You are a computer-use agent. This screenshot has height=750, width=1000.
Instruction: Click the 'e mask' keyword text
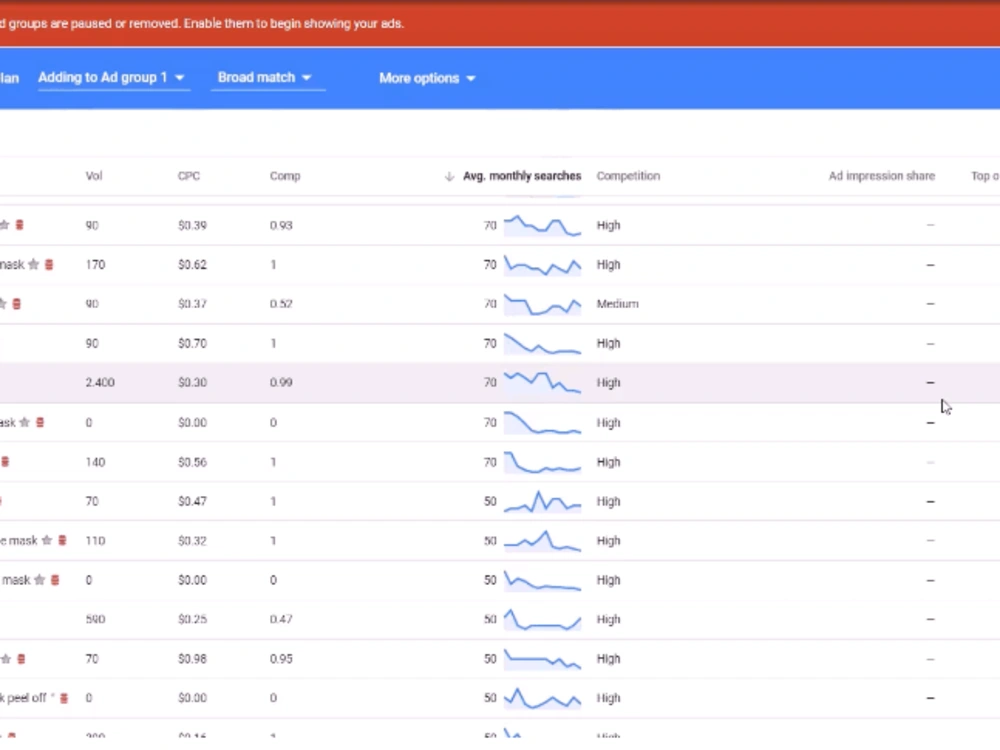point(18,541)
